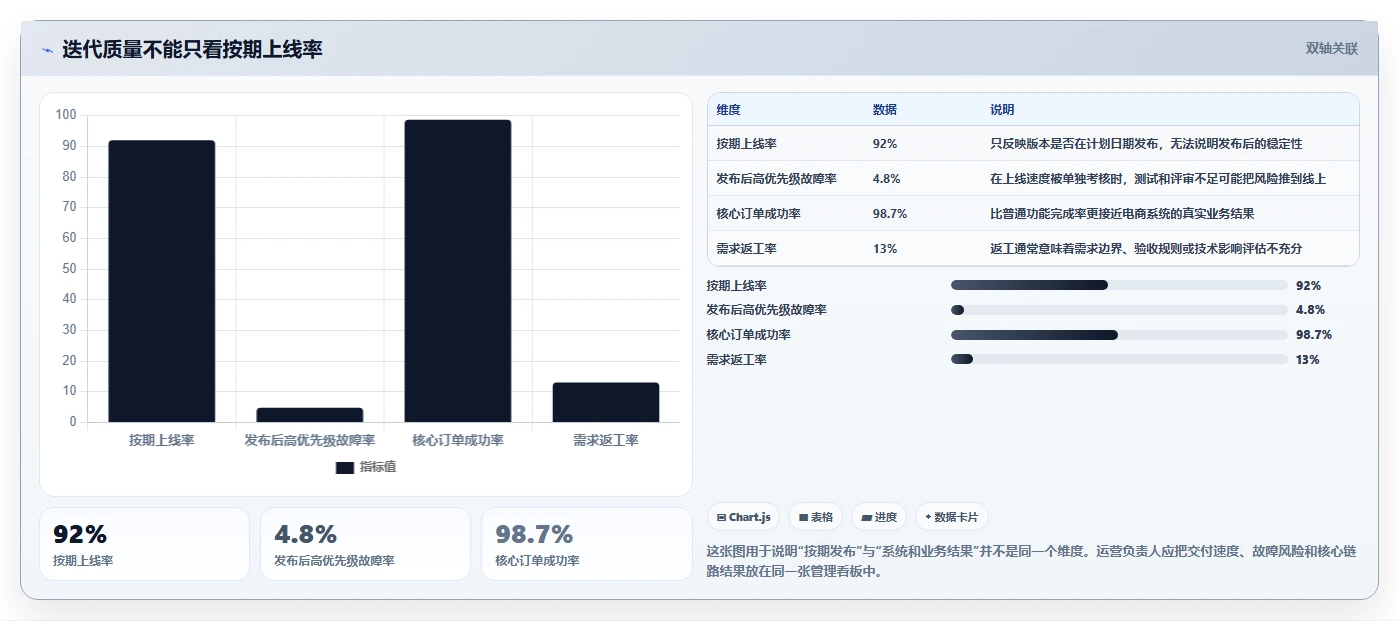Click the pulse icon beside the dashboard title
The width and height of the screenshot is (1399, 621).
pyautogui.click(x=47, y=50)
